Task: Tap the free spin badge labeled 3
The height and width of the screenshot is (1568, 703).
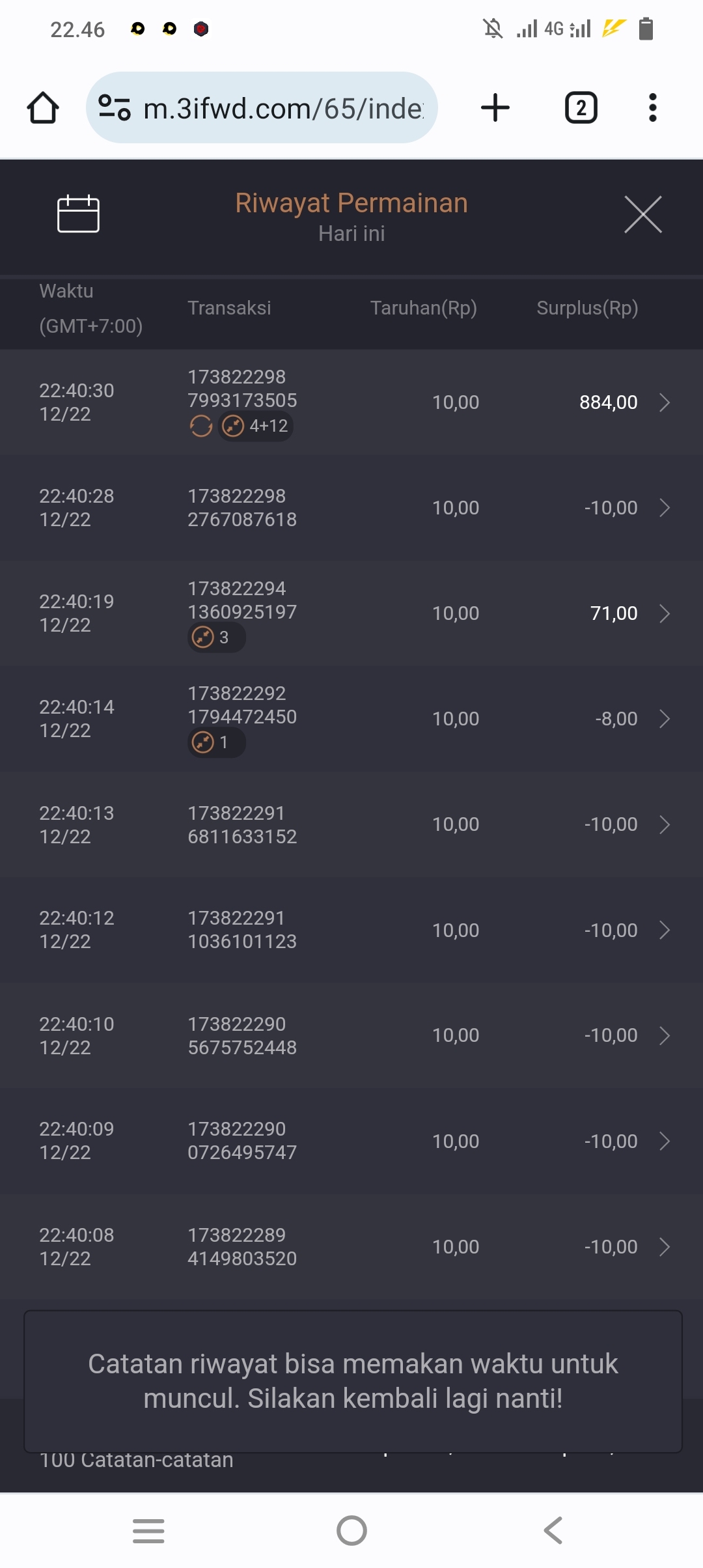Action: [216, 637]
